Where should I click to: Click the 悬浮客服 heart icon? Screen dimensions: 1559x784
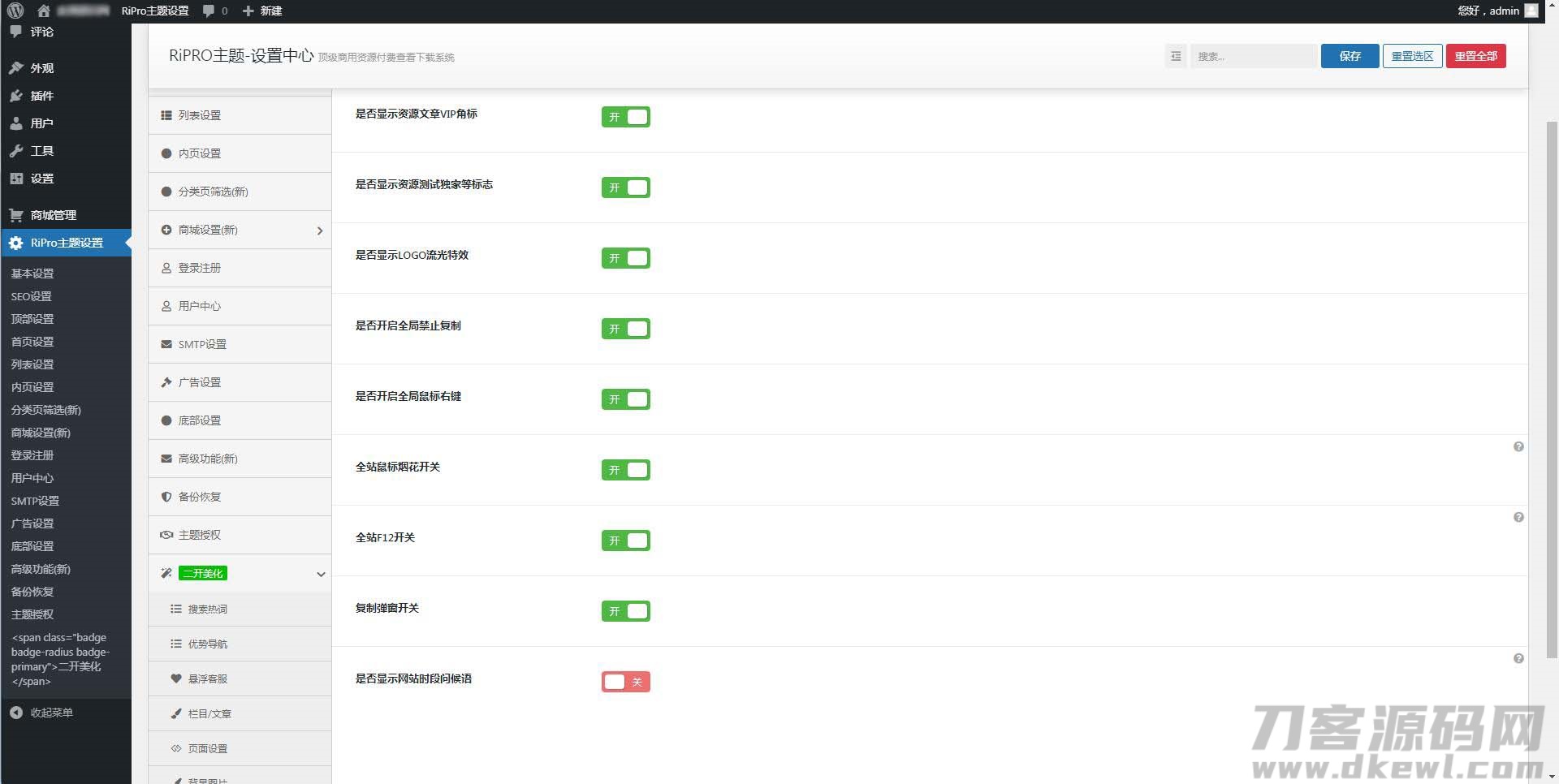tap(175, 678)
